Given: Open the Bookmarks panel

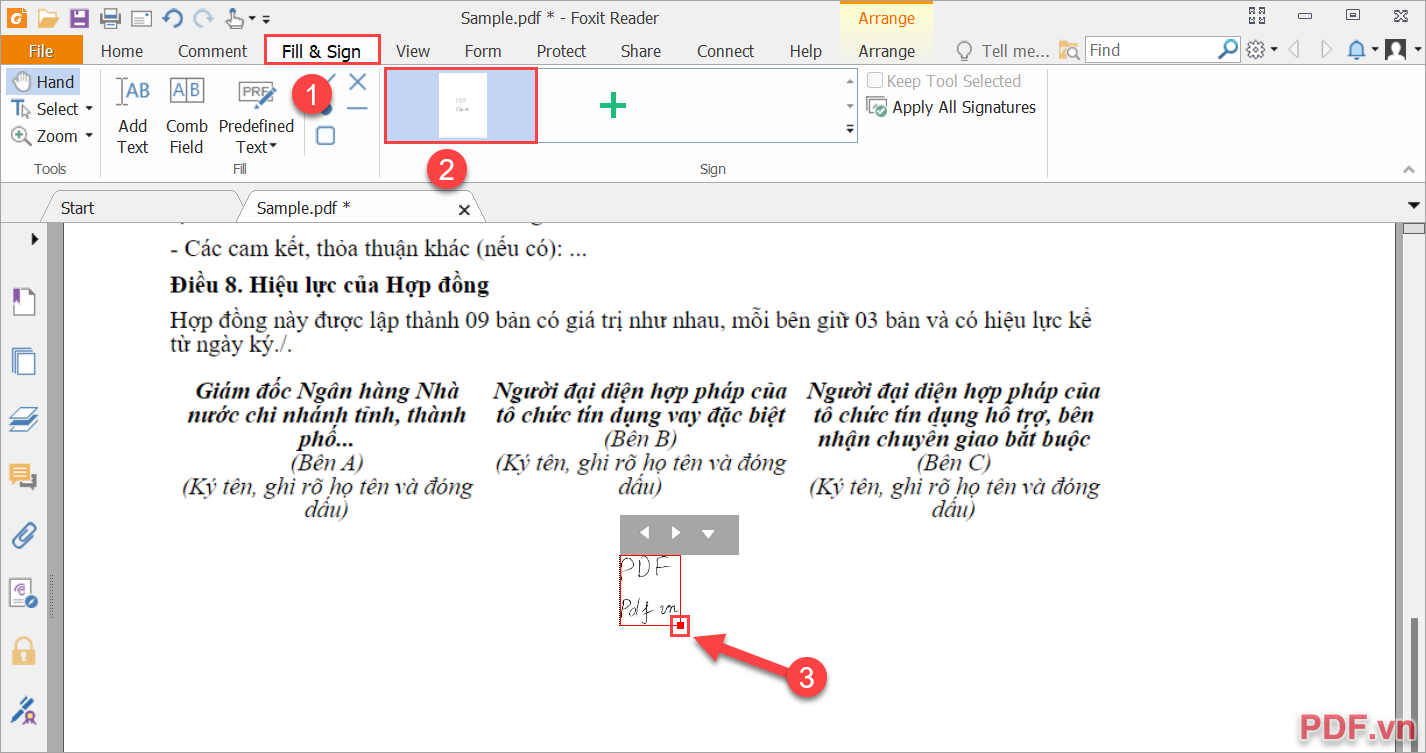Looking at the screenshot, I should 23,301.
